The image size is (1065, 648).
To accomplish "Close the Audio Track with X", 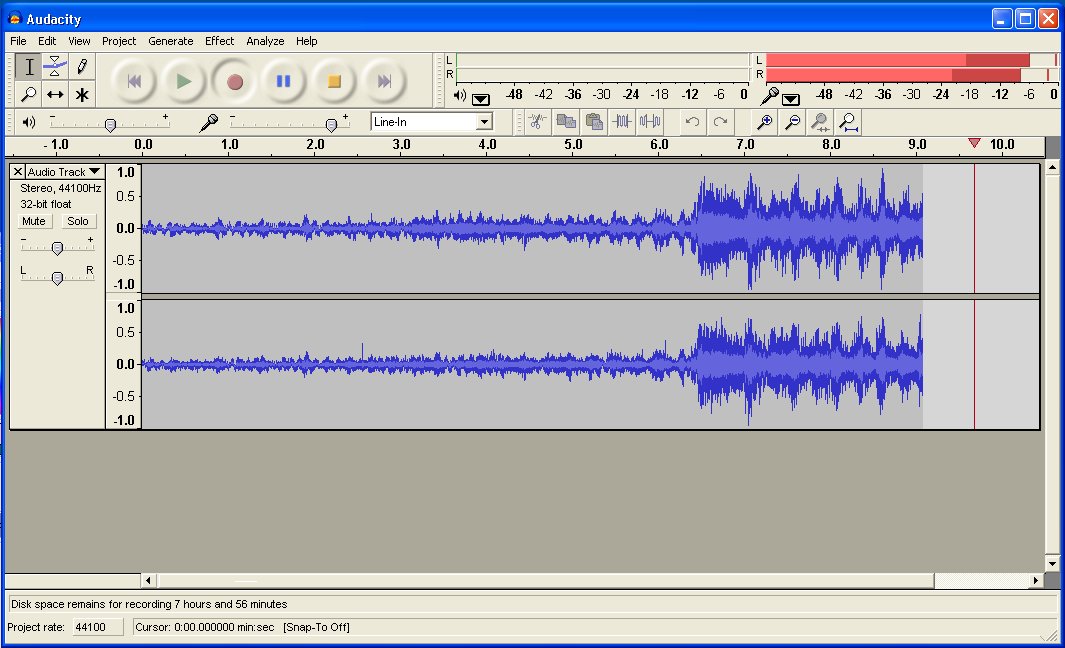I will pyautogui.click(x=18, y=172).
